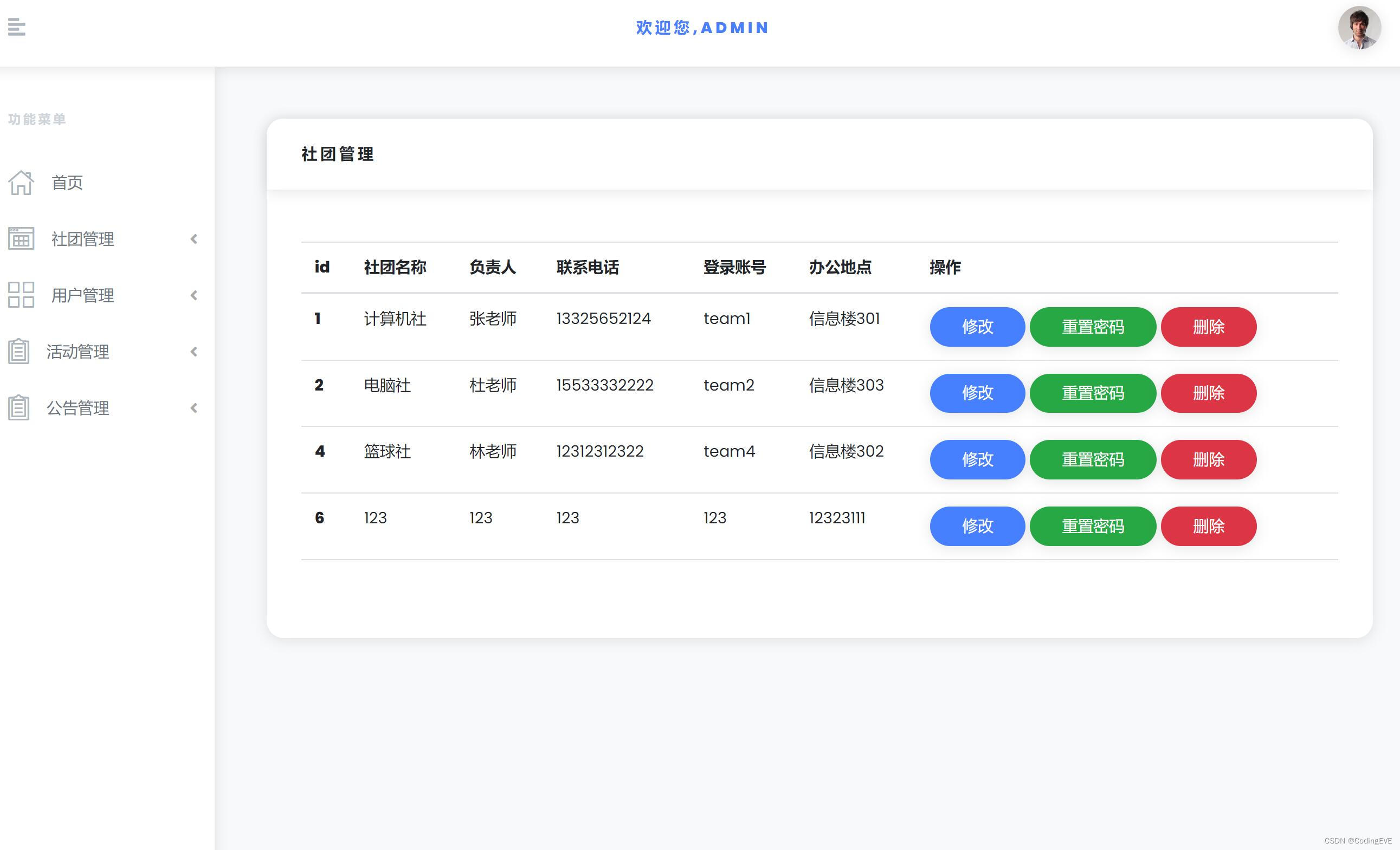This screenshot has width=1400, height=850.
Task: Click the clipboard icon beside 活动管理
Action: click(19, 352)
